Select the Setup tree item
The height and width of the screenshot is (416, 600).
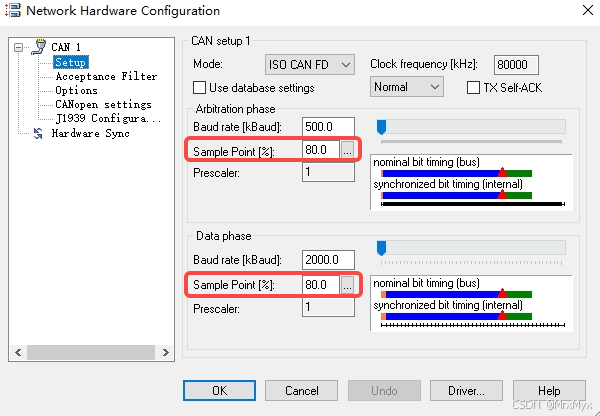click(70, 62)
